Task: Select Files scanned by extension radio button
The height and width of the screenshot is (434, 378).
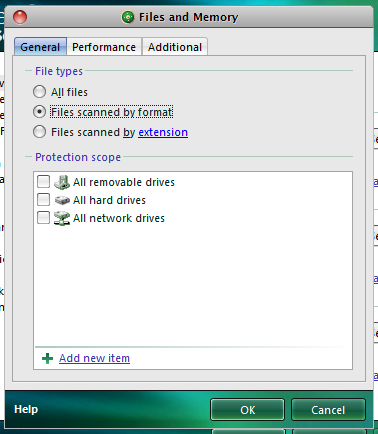Action: coord(39,132)
